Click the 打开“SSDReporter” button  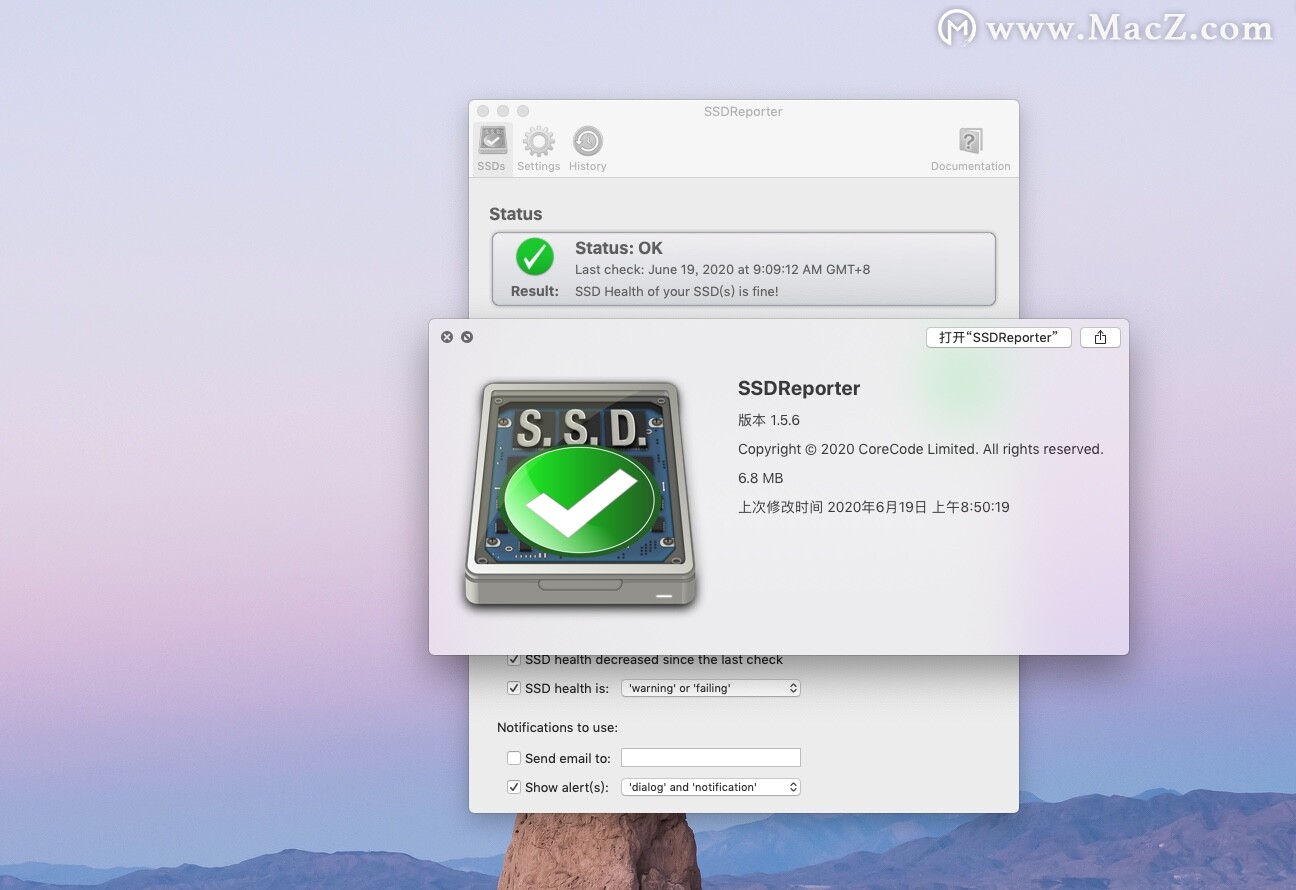tap(999, 338)
